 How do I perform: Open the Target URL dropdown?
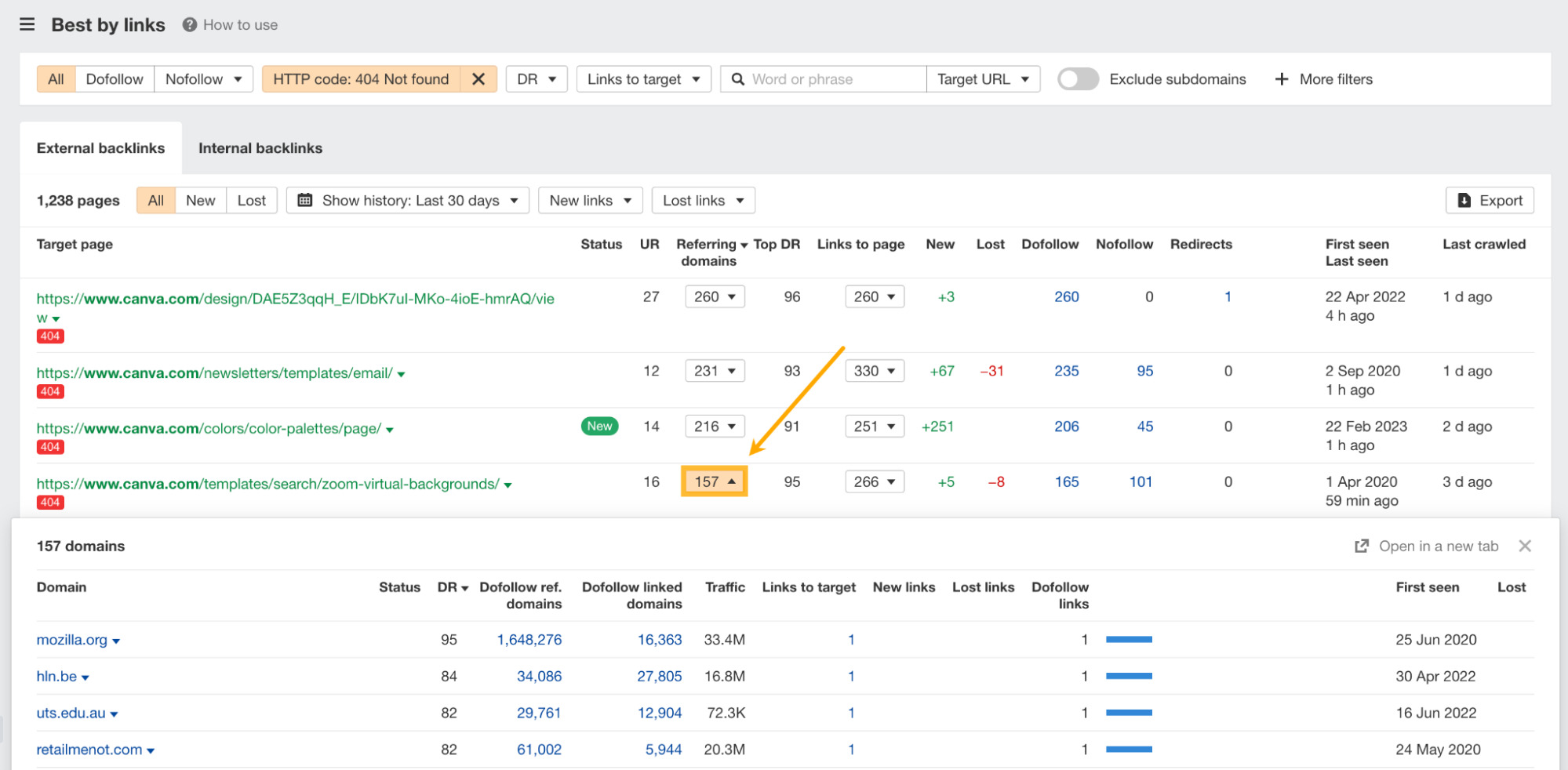(983, 78)
